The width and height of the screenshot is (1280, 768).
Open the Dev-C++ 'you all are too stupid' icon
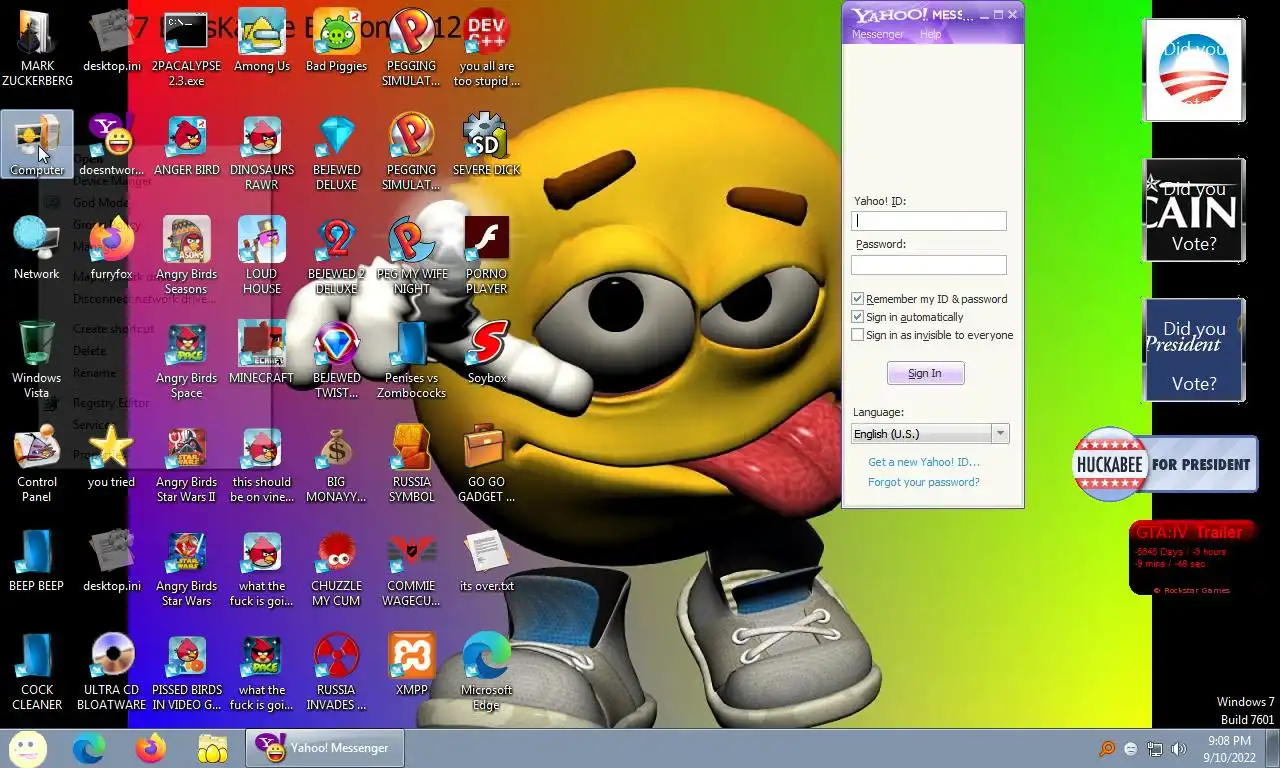(x=487, y=48)
